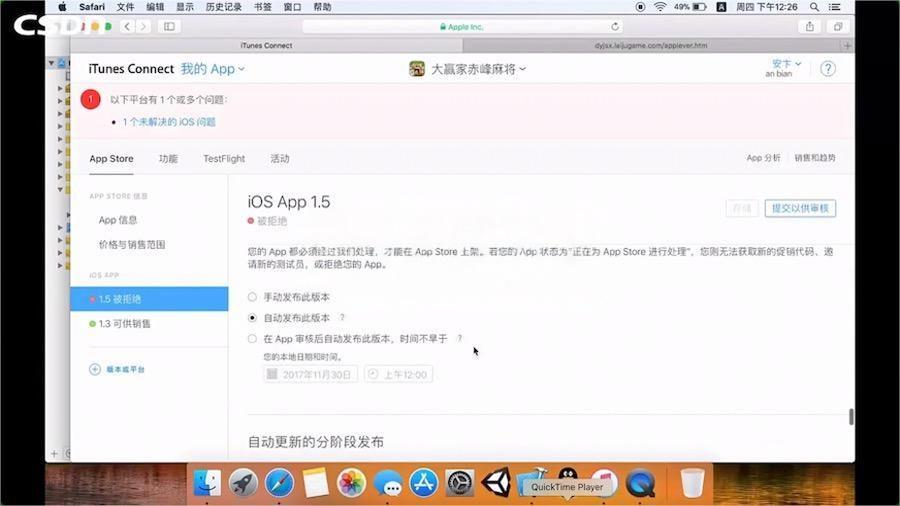Click the red issue alert badge
This screenshot has width=900, height=506.
(x=91, y=99)
